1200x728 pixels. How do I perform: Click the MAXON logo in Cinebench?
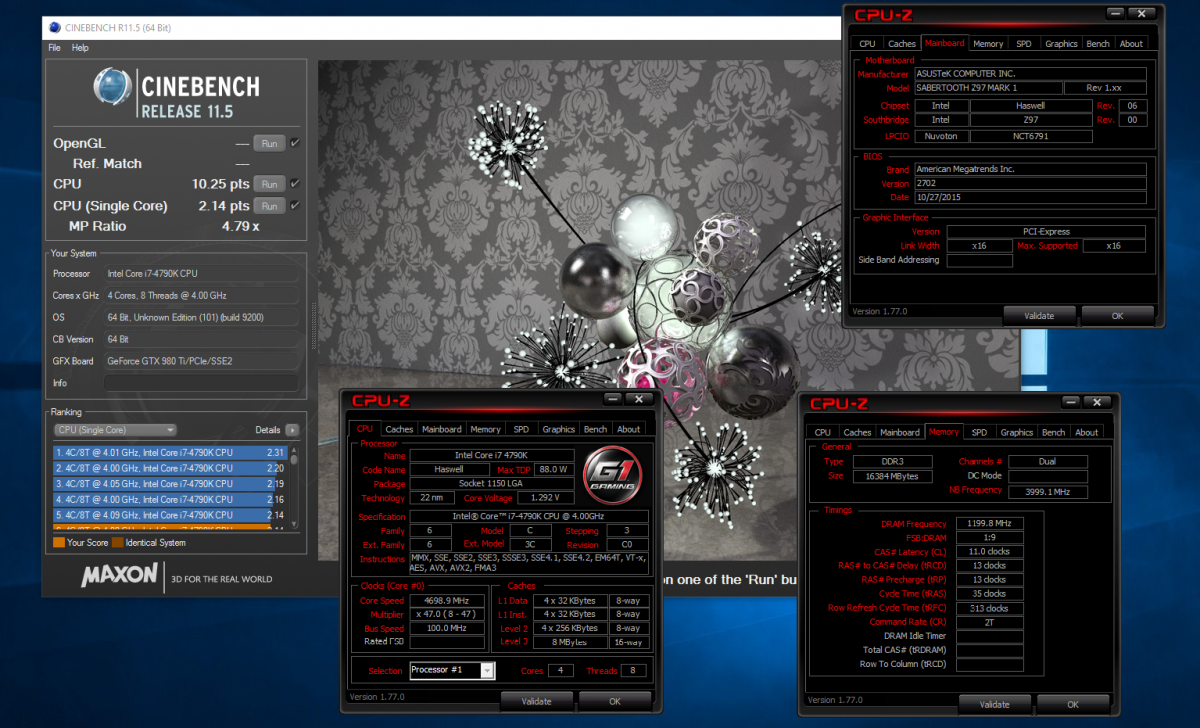pyautogui.click(x=119, y=575)
